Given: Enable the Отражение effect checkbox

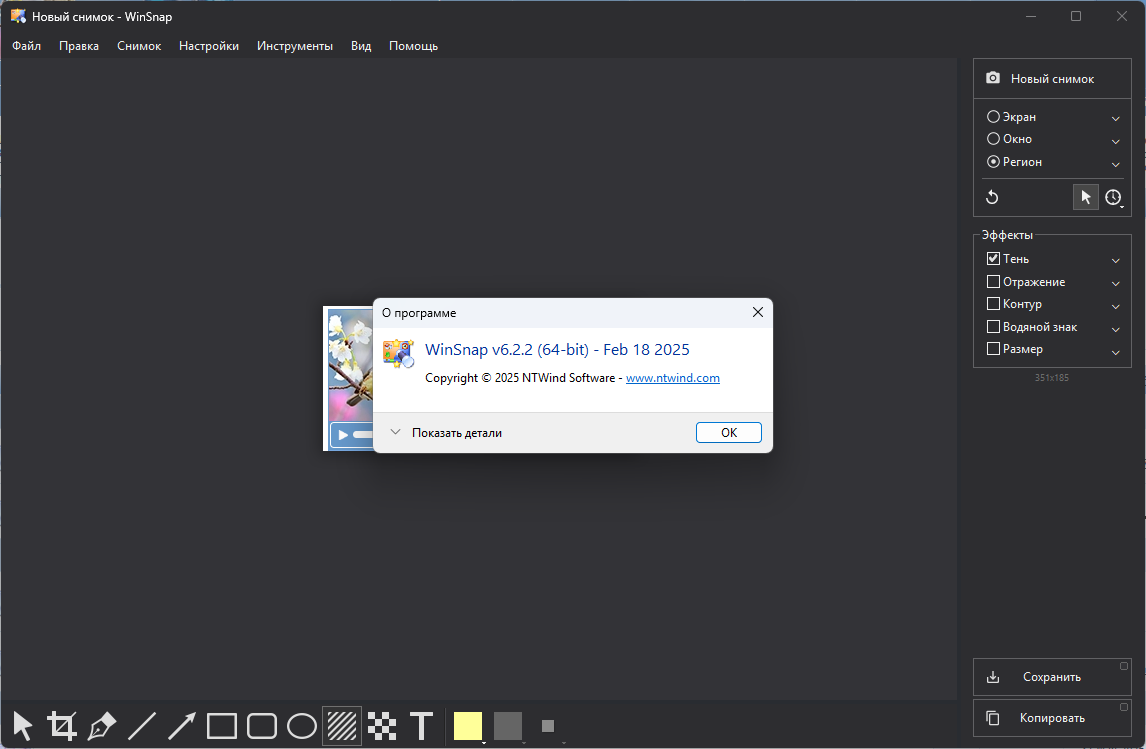Looking at the screenshot, I should [993, 282].
